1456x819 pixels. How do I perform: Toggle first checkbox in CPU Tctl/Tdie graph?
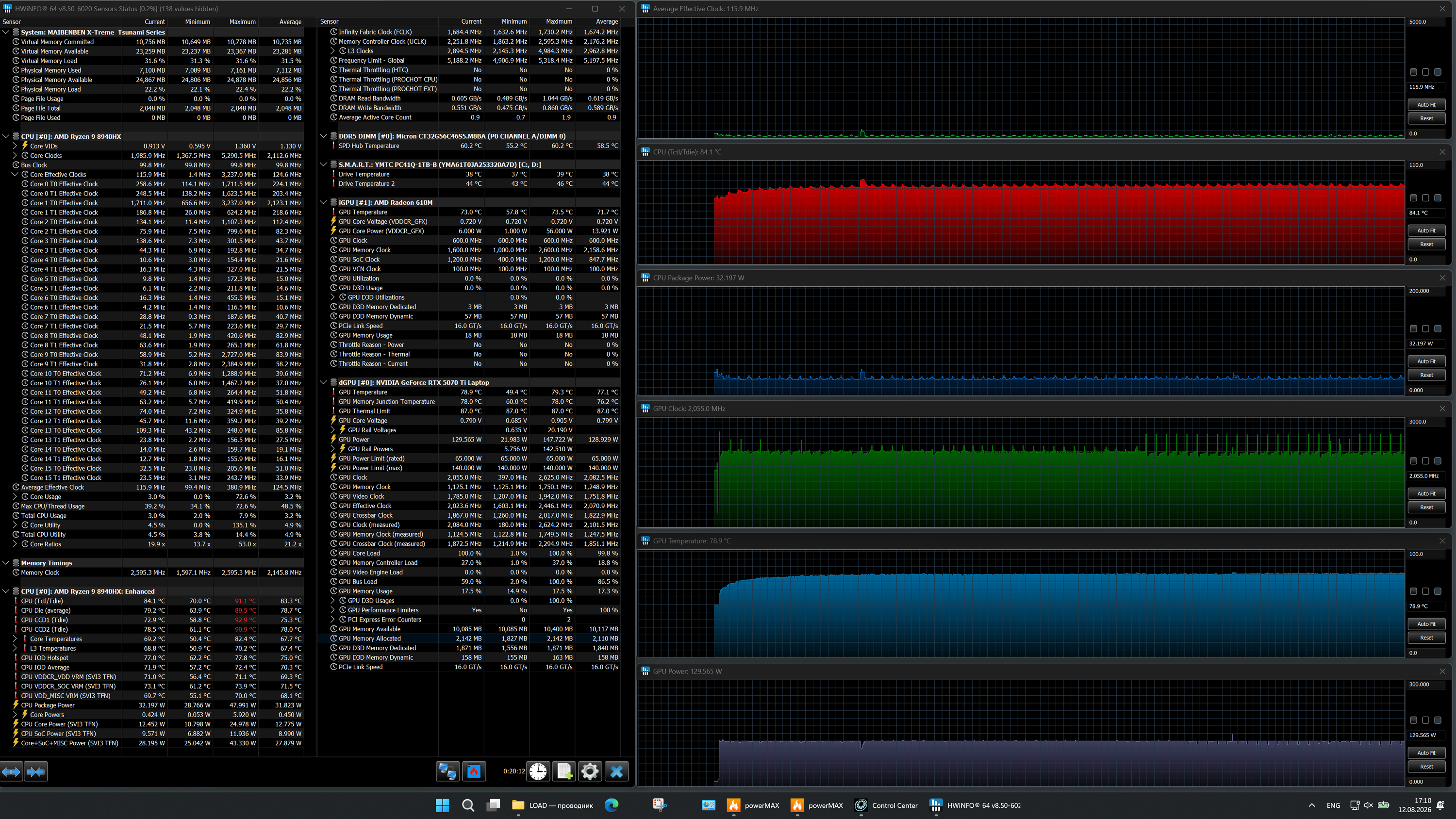(1414, 198)
